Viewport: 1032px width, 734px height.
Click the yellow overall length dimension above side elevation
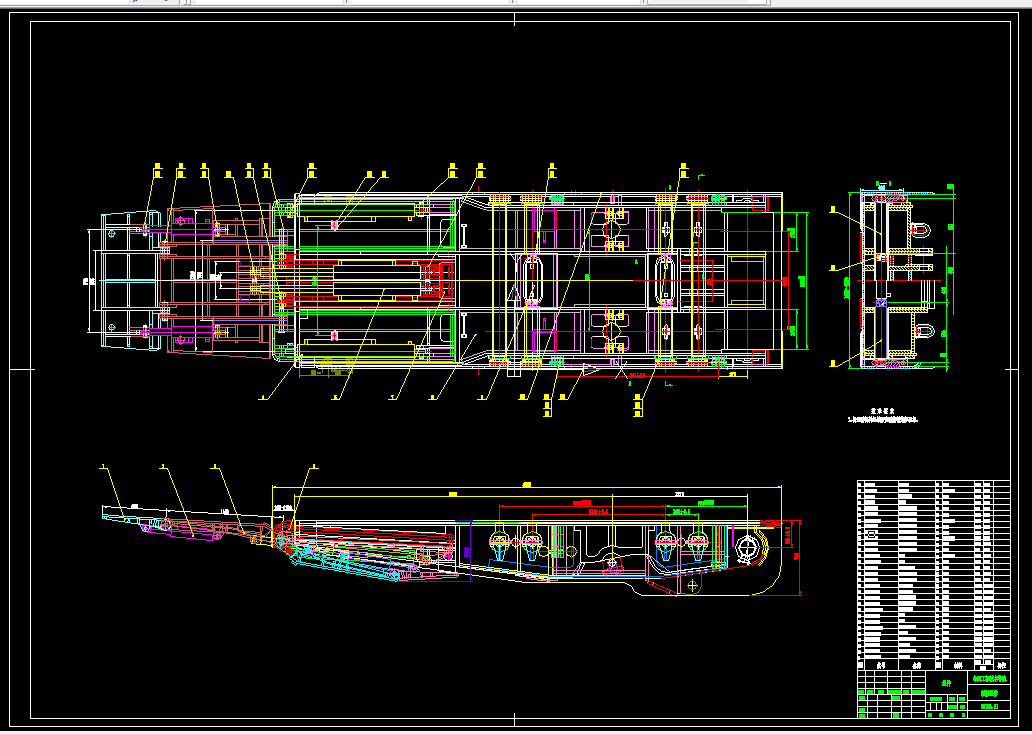point(527,486)
